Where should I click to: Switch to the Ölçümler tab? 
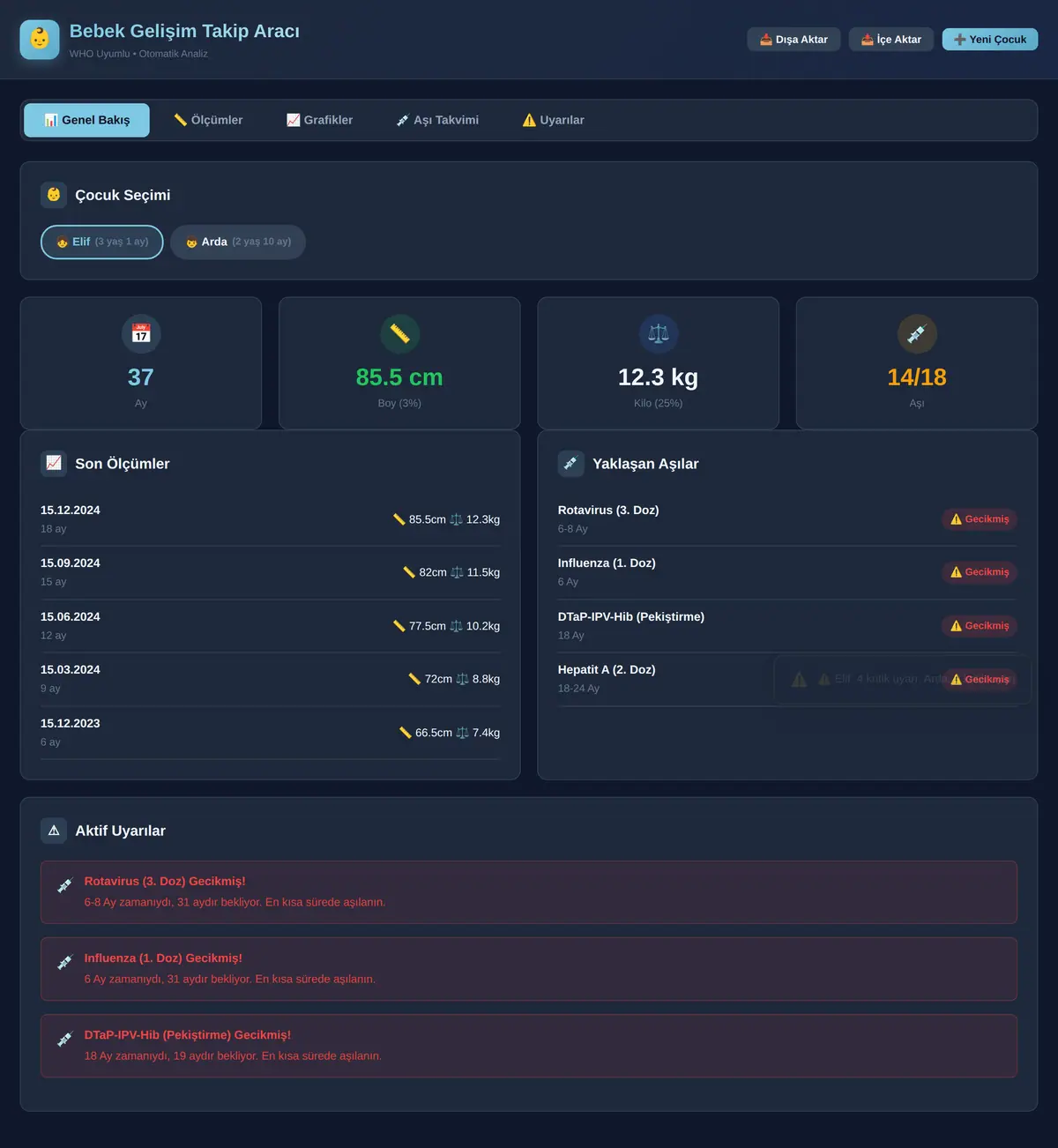208,120
